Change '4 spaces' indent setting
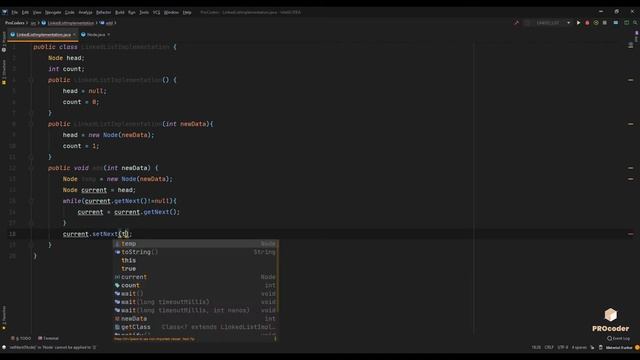Viewport: 640px width, 360px height. click(x=579, y=348)
